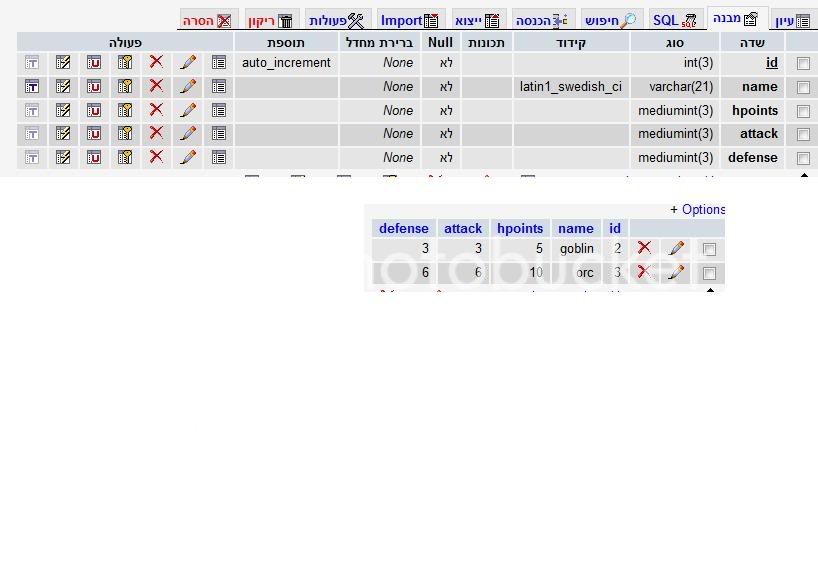Set primary key icon on name row
The height and width of the screenshot is (585, 818).
pyautogui.click(x=125, y=86)
